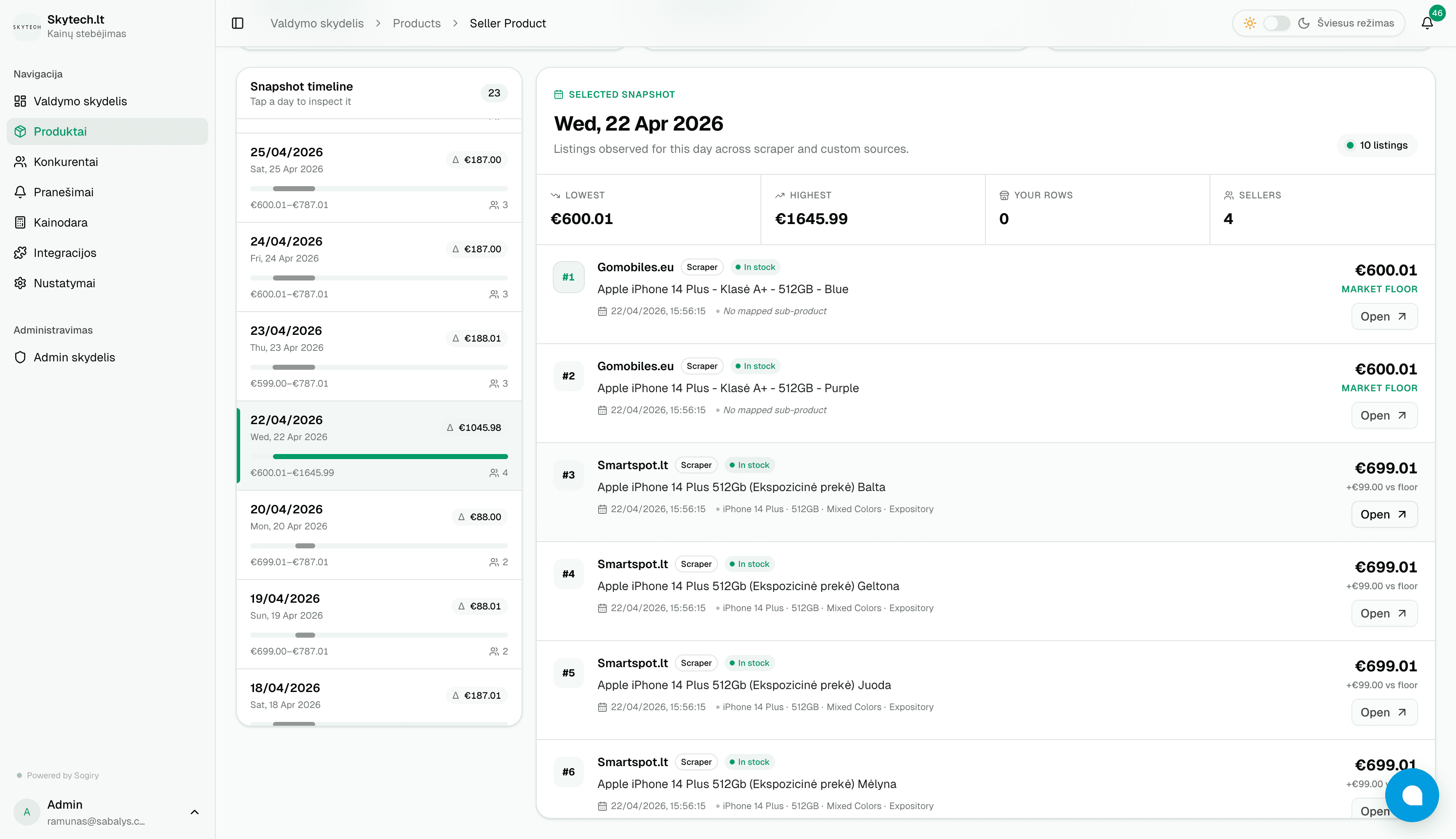This screenshot has width=1456, height=839.
Task: Select the 24/04/2026 snapshot day
Action: click(379, 267)
